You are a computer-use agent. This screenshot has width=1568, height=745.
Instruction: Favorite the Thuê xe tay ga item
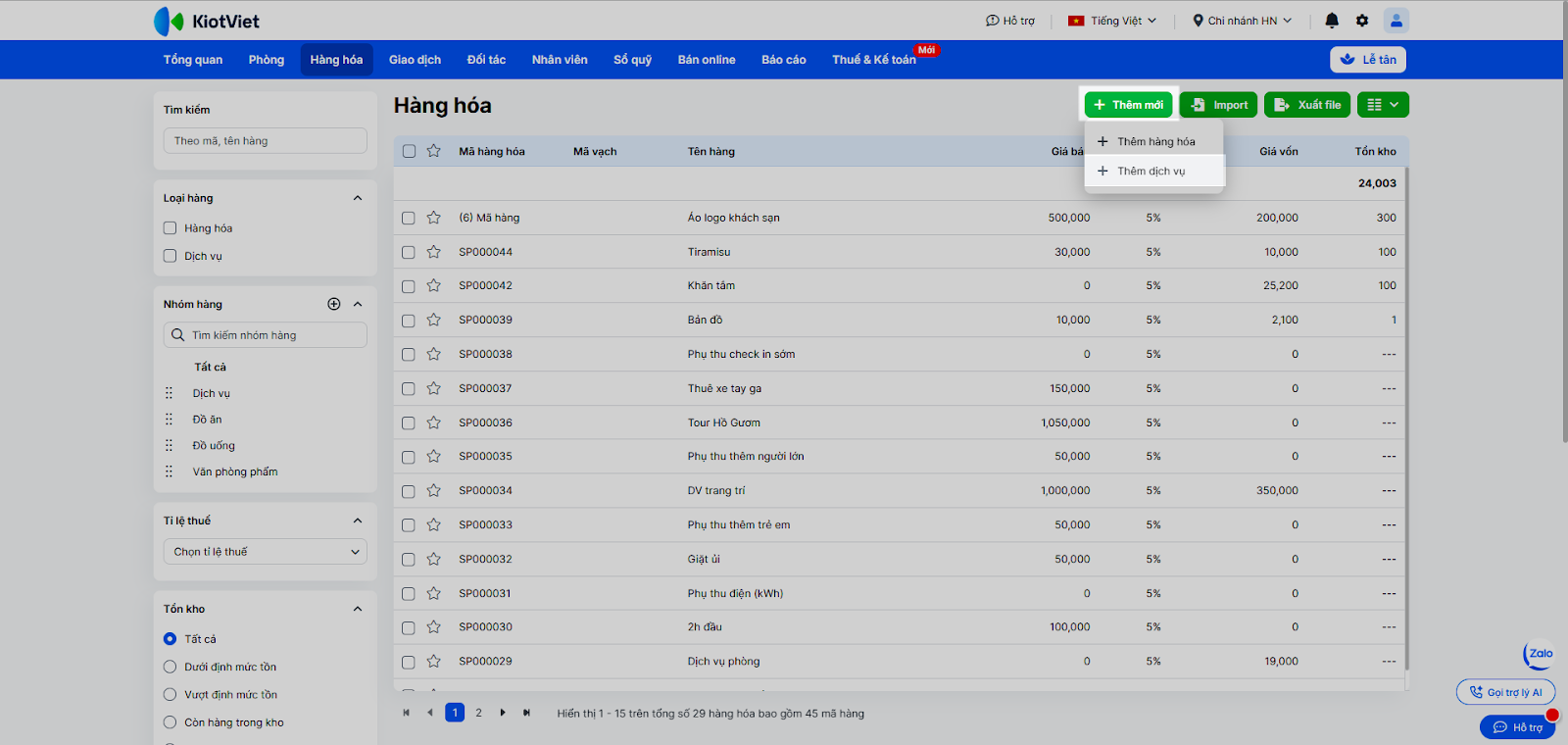coord(434,388)
